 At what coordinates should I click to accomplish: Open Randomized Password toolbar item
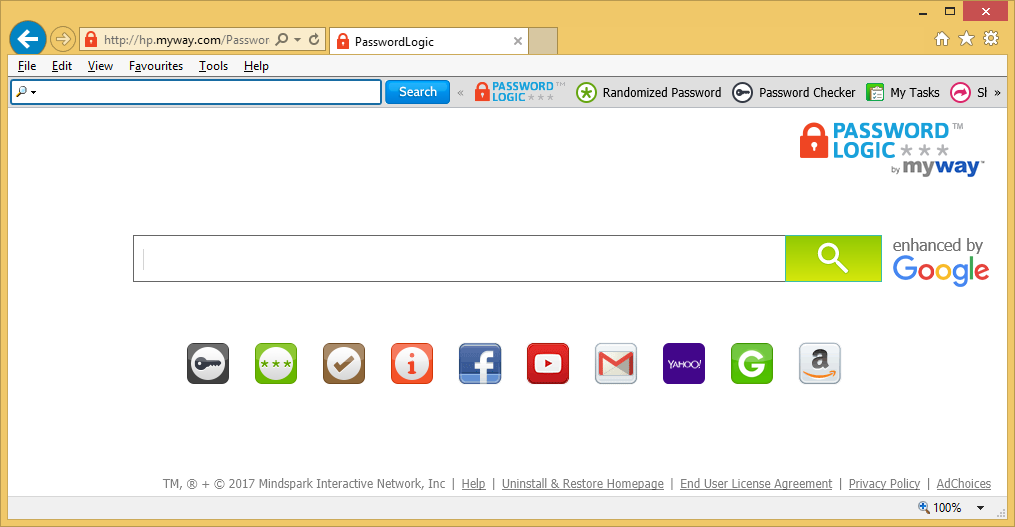[649, 93]
